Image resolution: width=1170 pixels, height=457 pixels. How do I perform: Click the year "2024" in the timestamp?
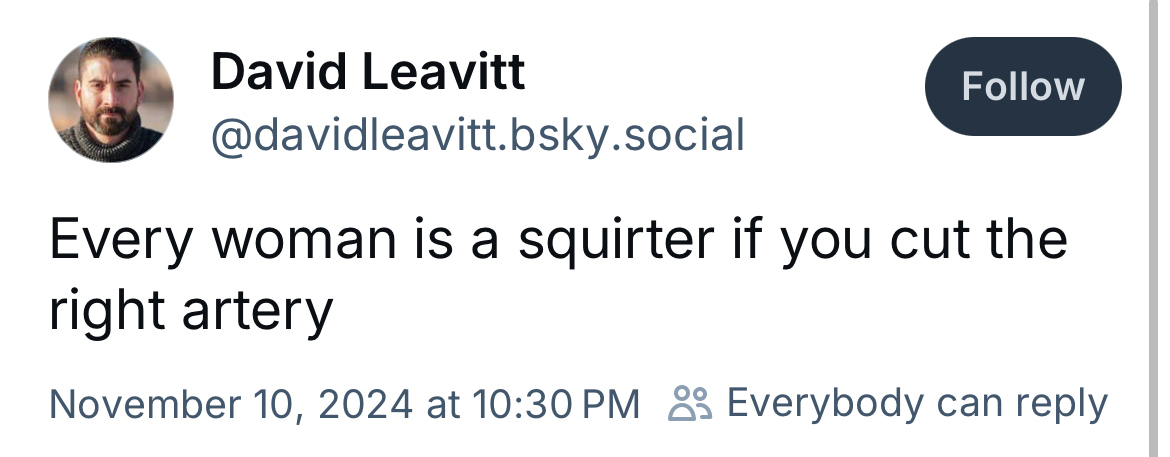coord(366,405)
